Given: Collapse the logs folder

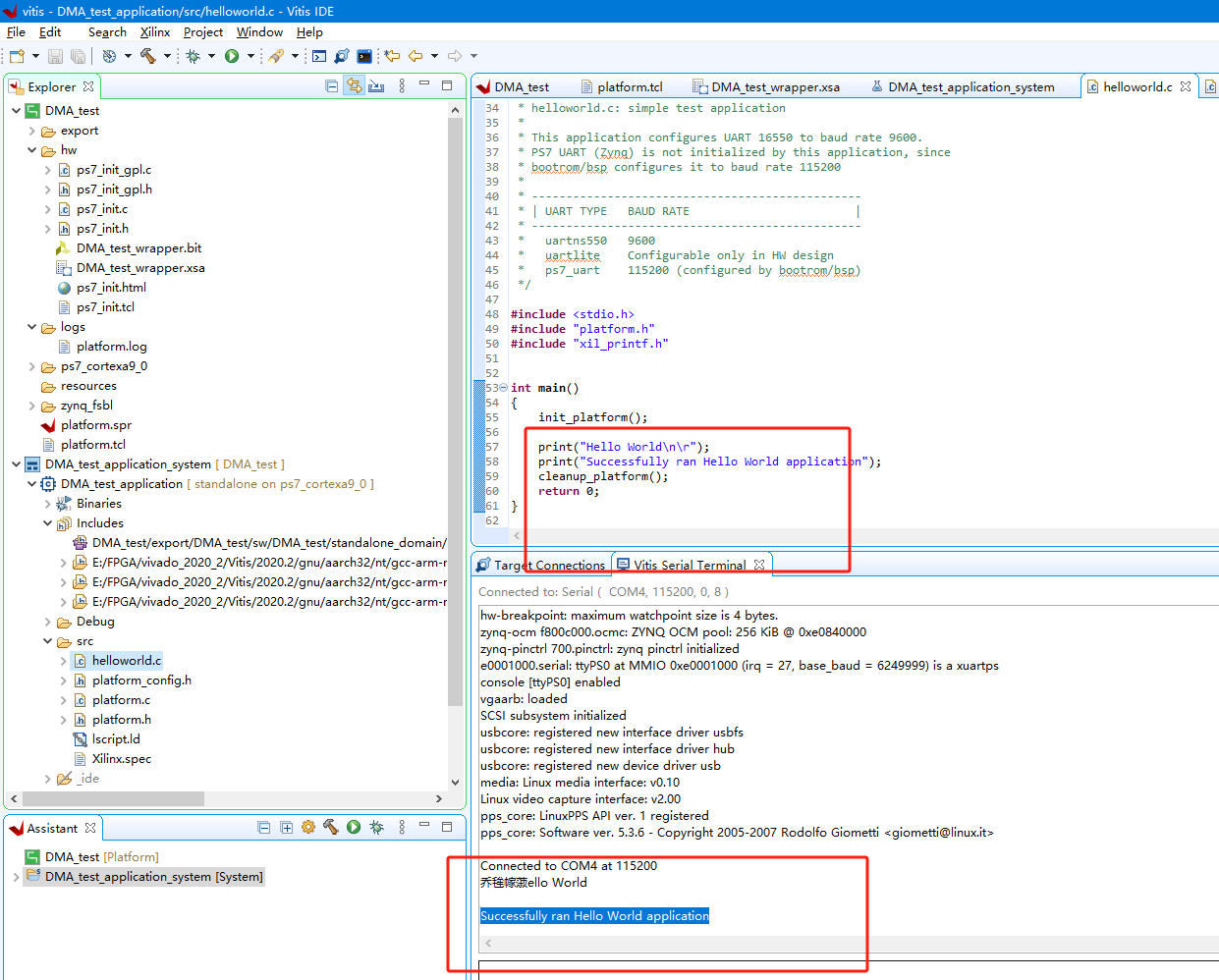Looking at the screenshot, I should (32, 327).
